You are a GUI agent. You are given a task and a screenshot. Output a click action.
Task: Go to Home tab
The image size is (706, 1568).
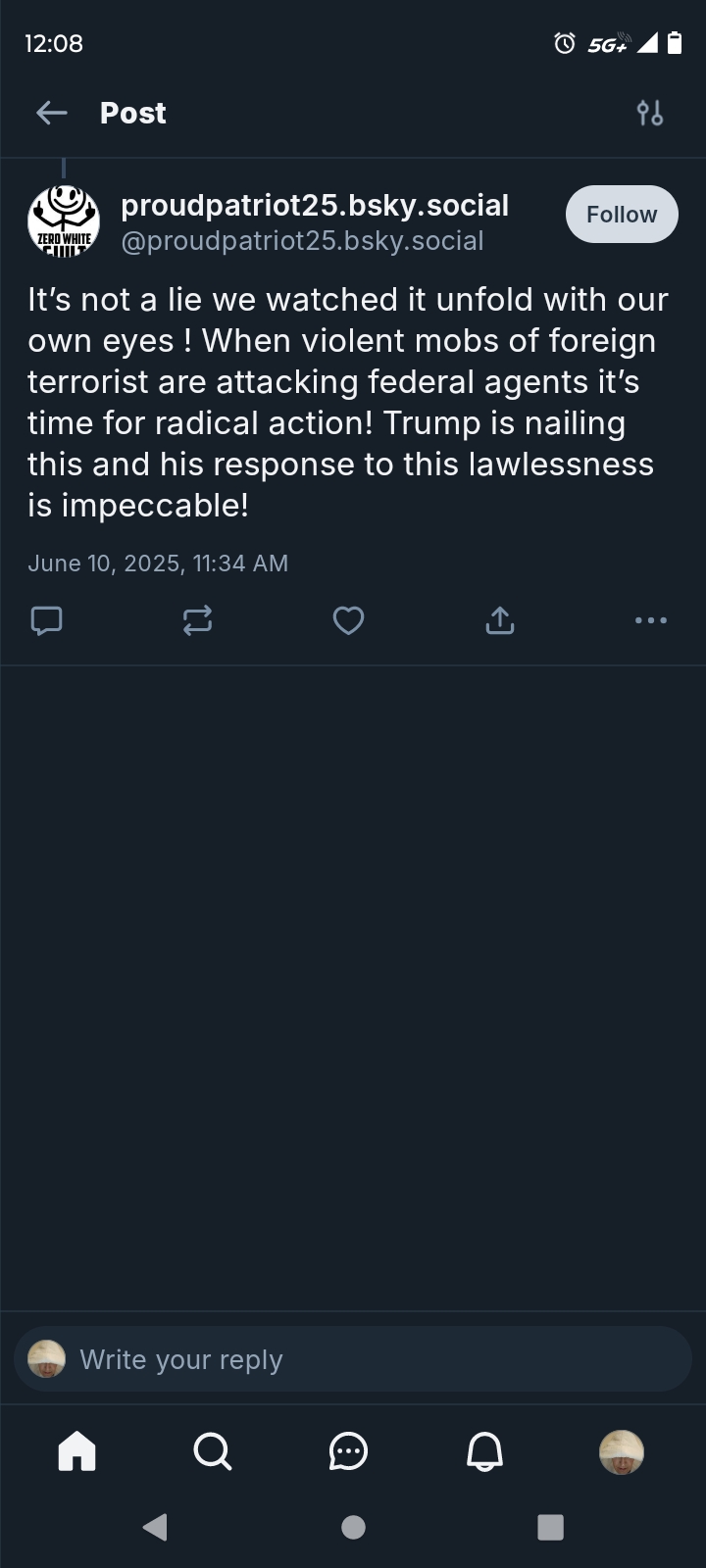coord(77,1451)
